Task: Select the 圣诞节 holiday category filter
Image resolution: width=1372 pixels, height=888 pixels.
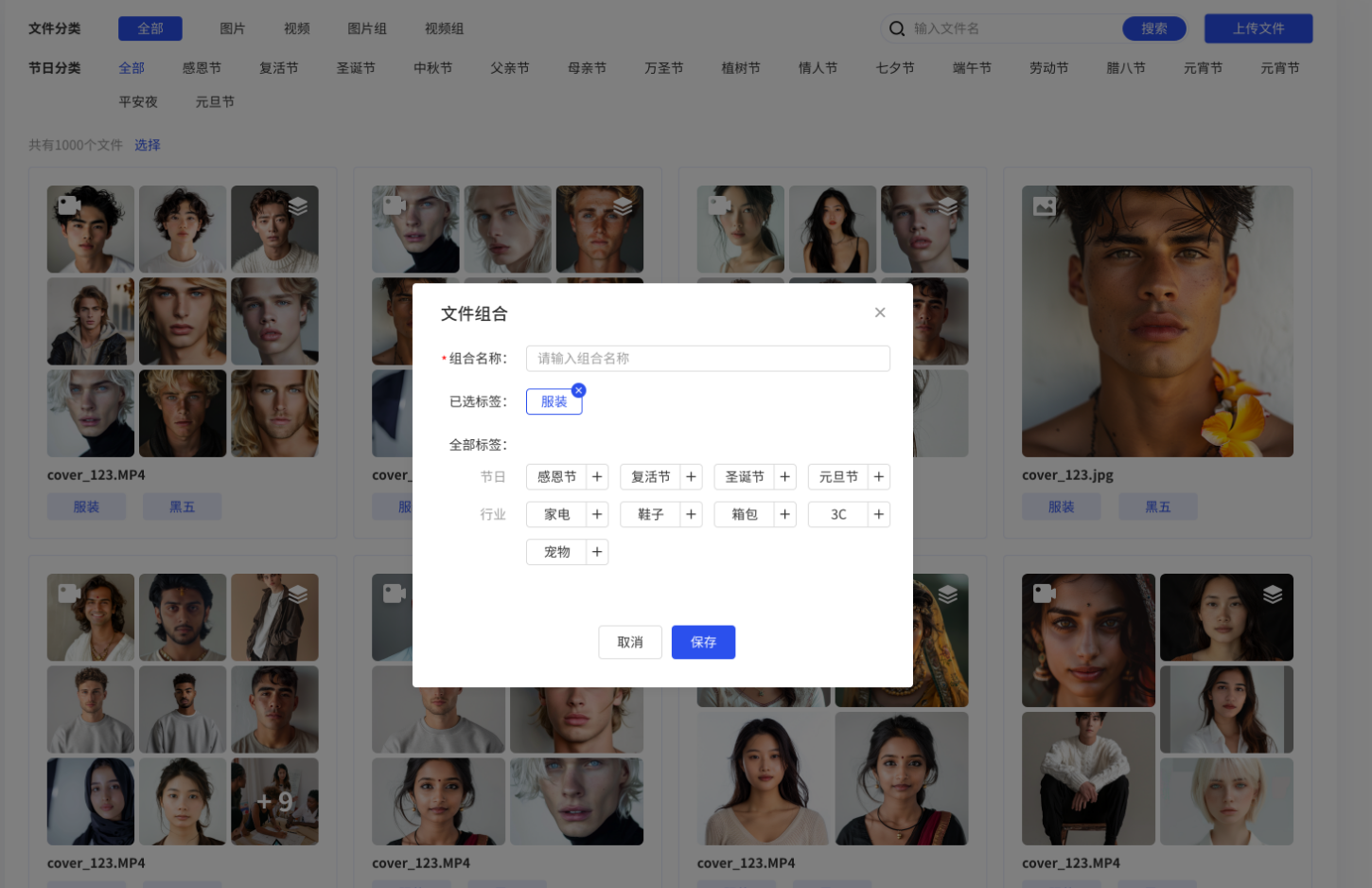Action: [x=356, y=68]
